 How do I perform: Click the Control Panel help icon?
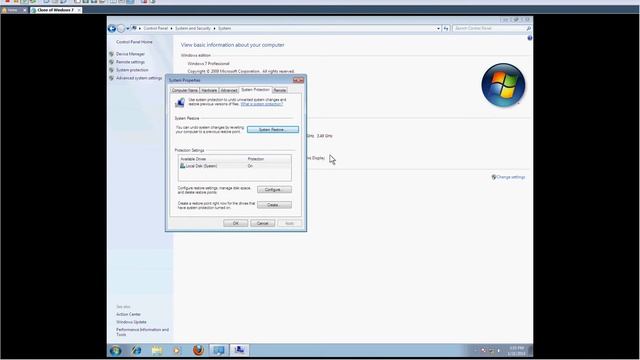tap(530, 38)
